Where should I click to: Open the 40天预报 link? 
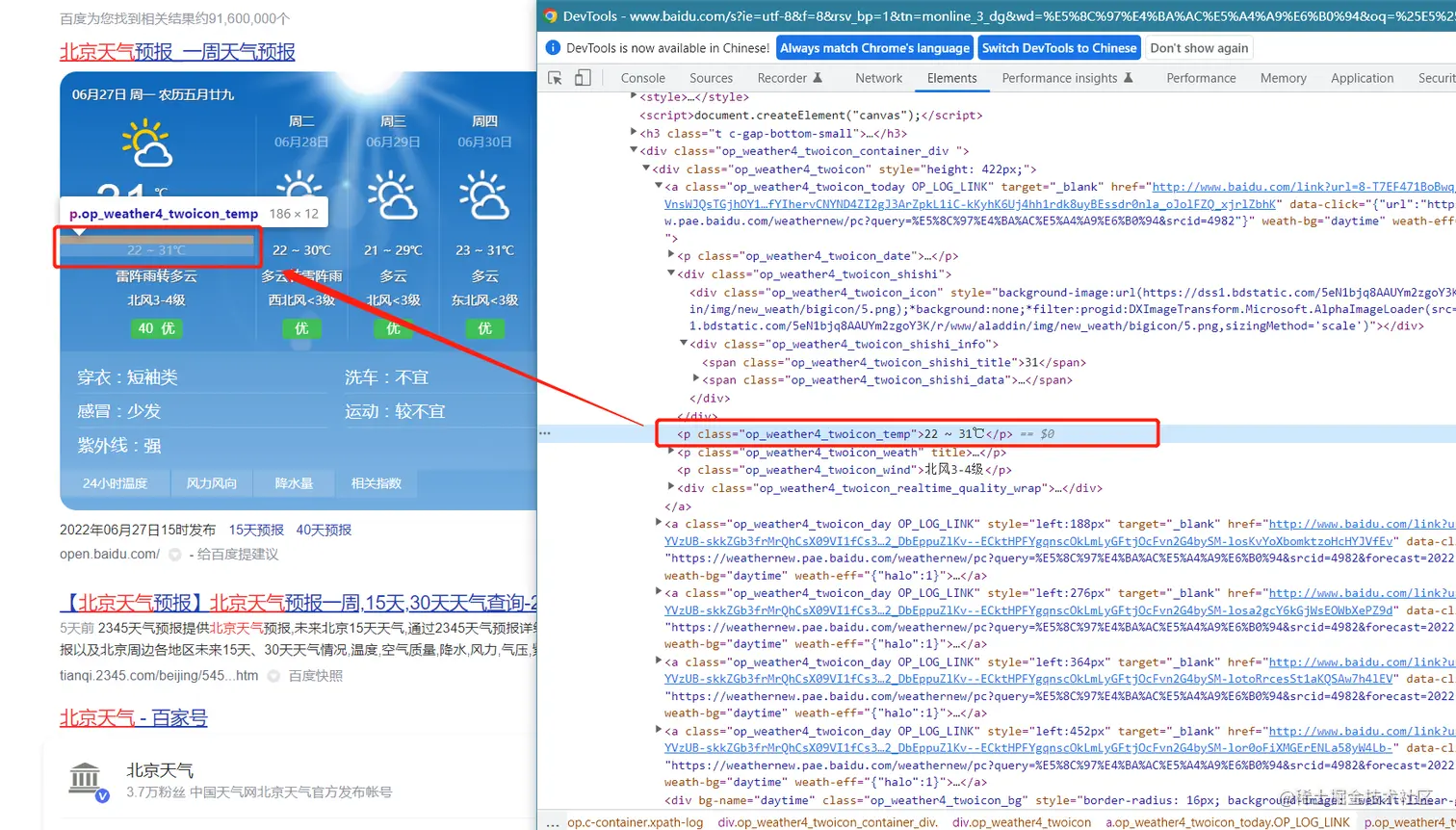324,530
